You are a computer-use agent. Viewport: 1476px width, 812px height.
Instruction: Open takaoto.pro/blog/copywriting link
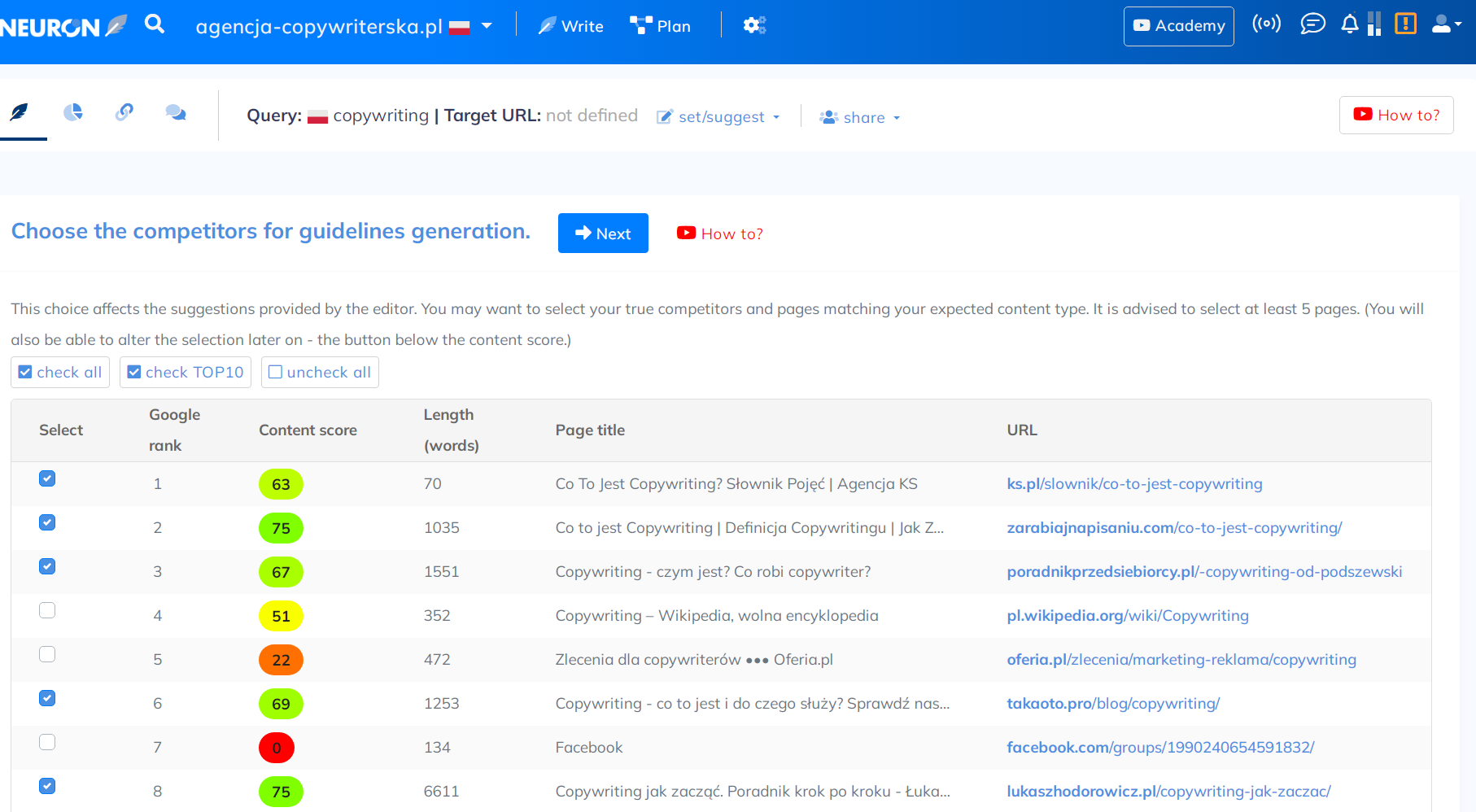[1113, 704]
